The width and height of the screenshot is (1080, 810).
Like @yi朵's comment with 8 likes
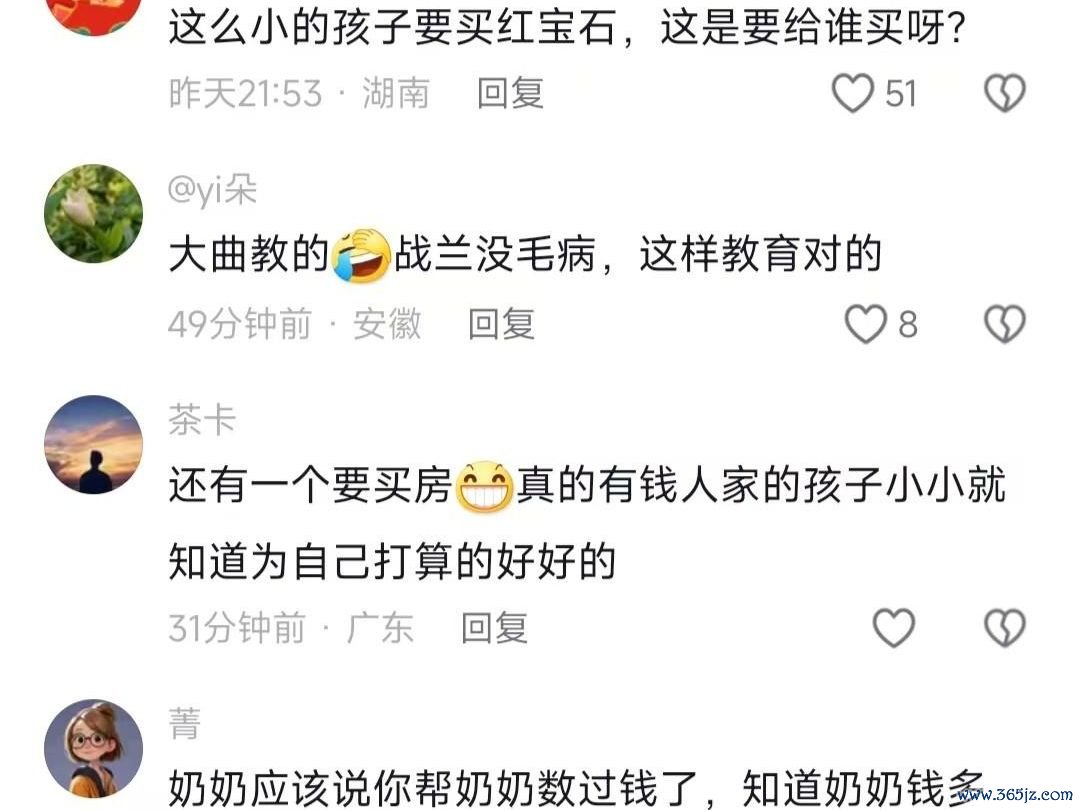[866, 324]
